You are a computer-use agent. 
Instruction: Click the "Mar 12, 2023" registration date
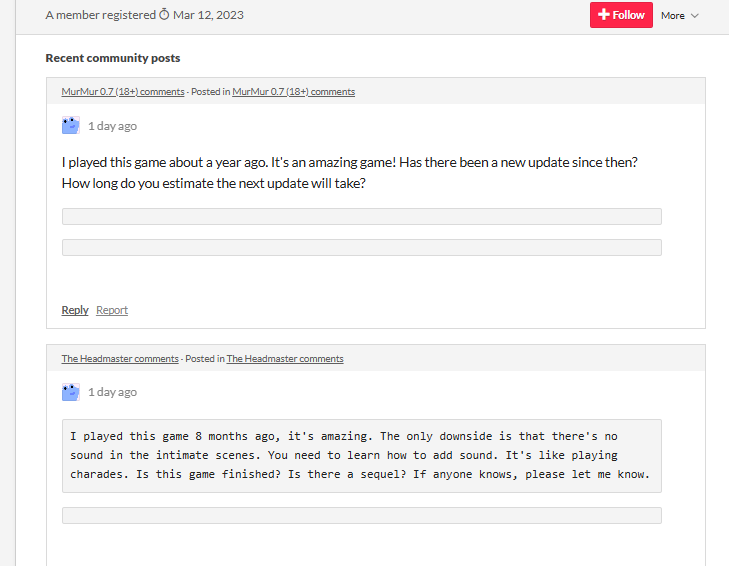click(208, 15)
